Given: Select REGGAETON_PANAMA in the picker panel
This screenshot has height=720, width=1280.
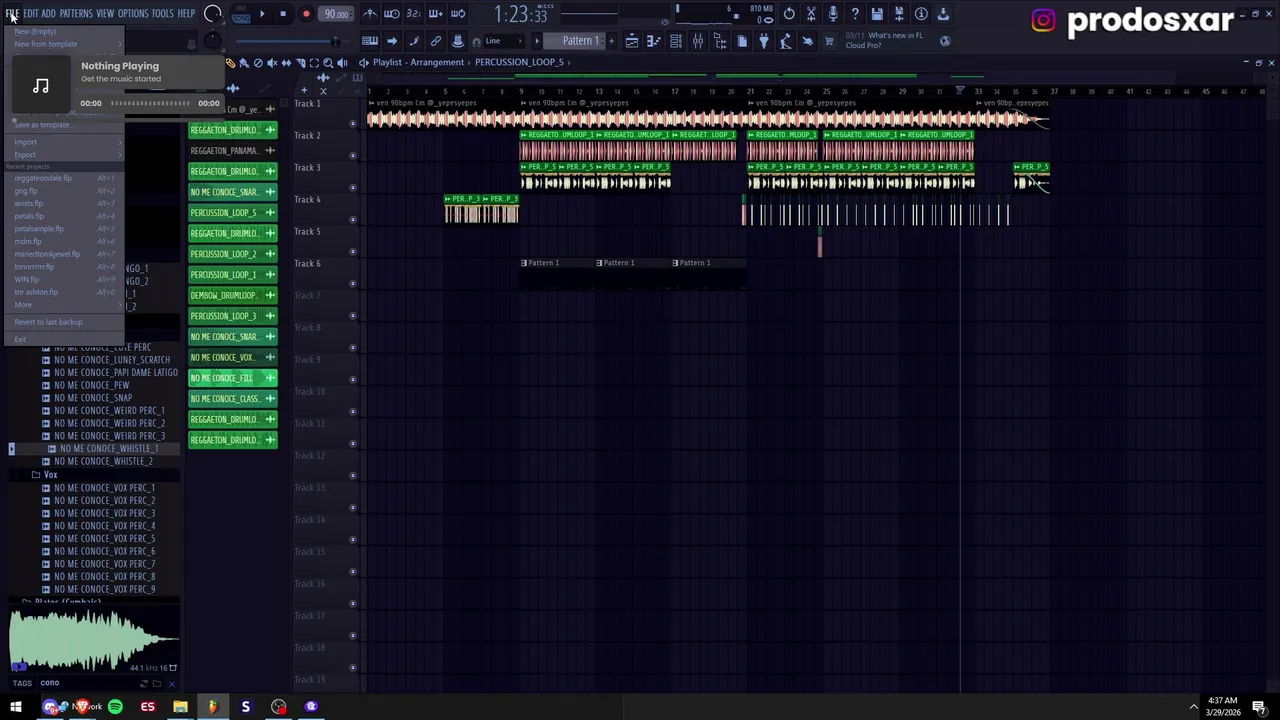Looking at the screenshot, I should click(232, 151).
